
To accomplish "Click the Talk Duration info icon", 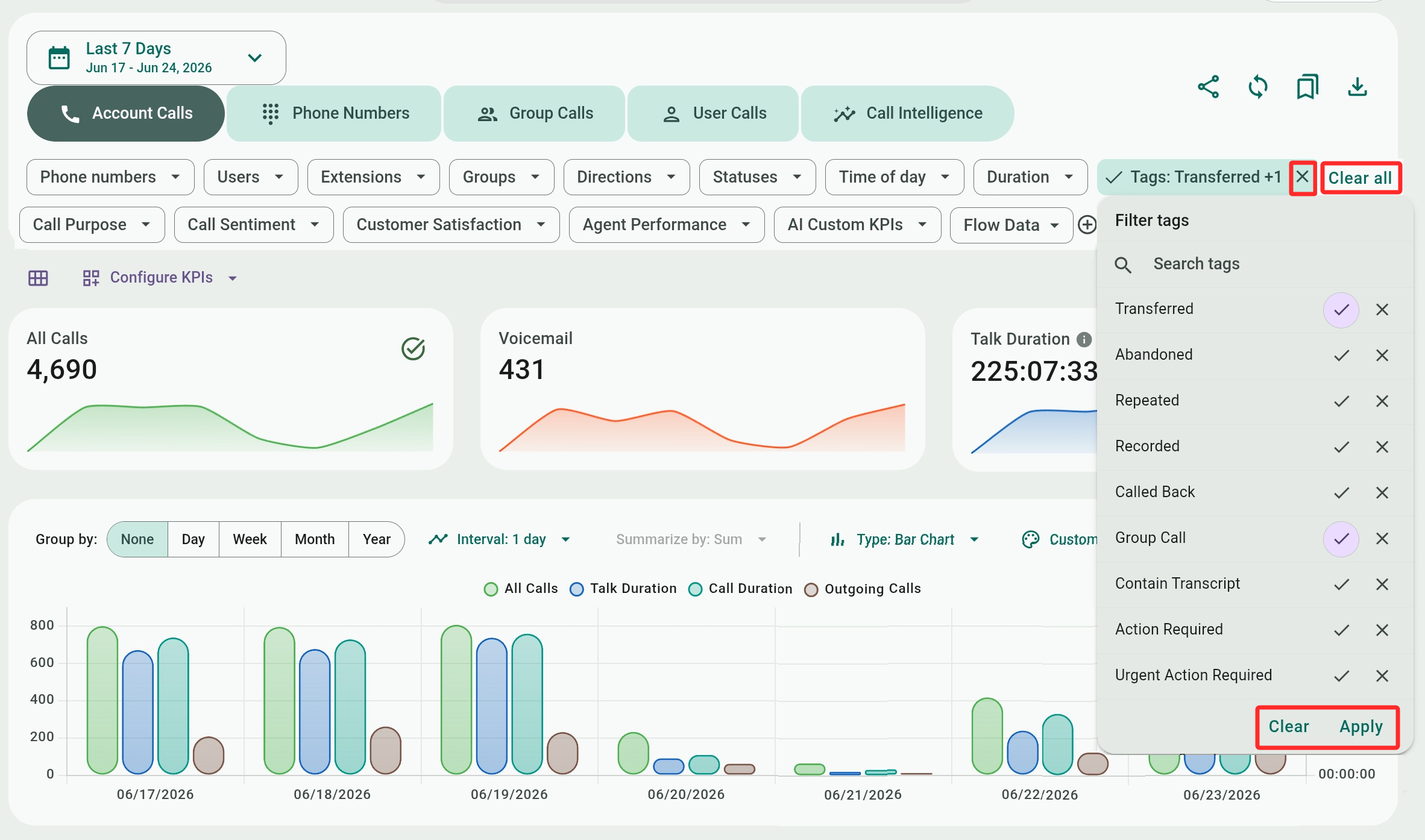I will 1084,340.
